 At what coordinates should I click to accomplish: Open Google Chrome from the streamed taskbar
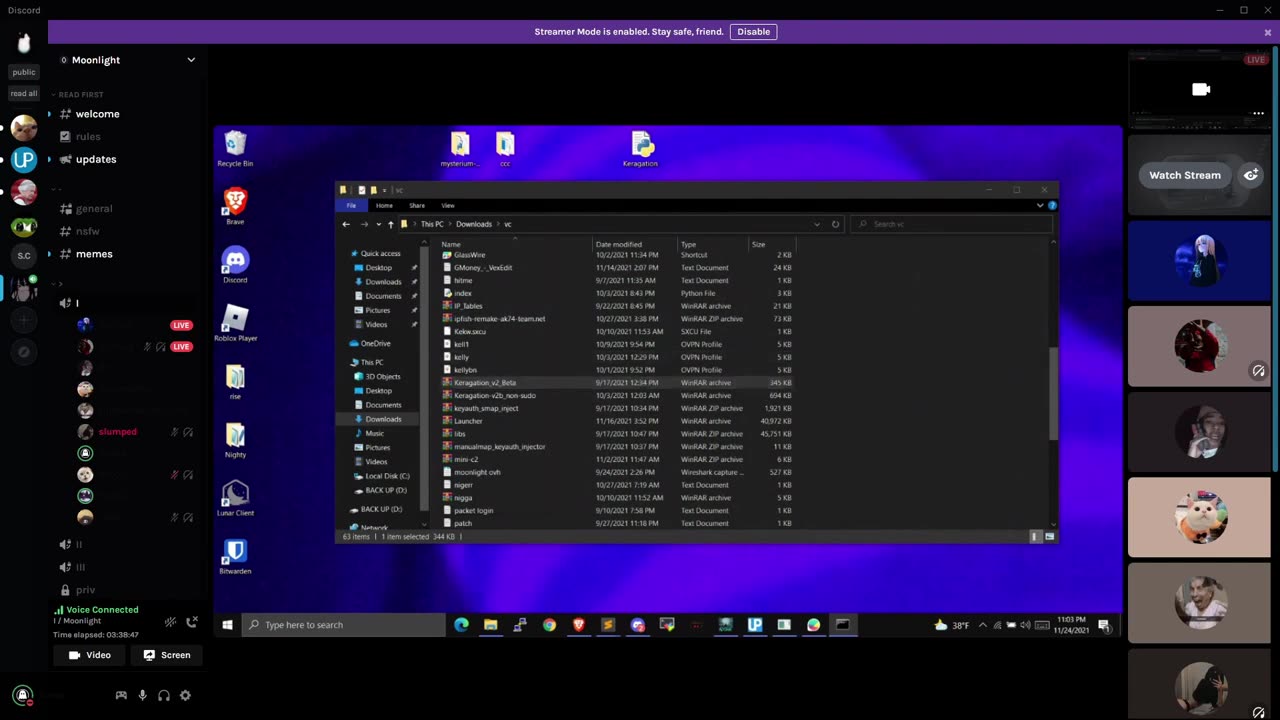coord(549,625)
